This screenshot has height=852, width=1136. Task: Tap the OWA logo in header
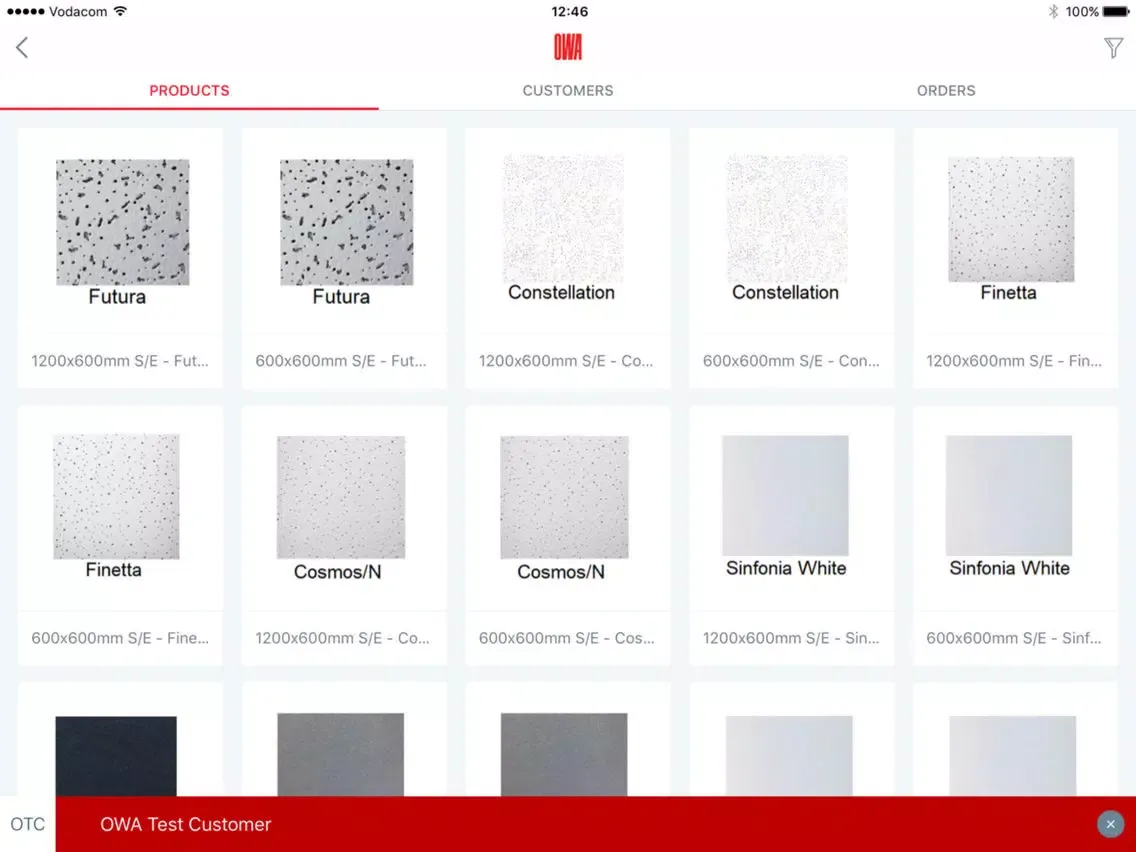pyautogui.click(x=568, y=47)
